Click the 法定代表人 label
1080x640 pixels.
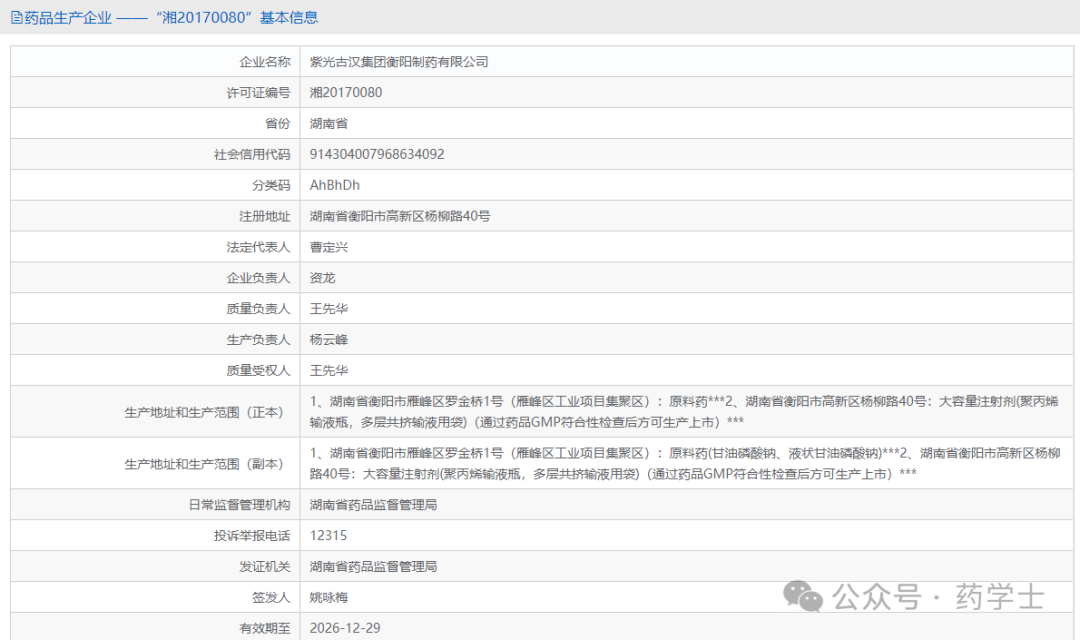(258, 247)
